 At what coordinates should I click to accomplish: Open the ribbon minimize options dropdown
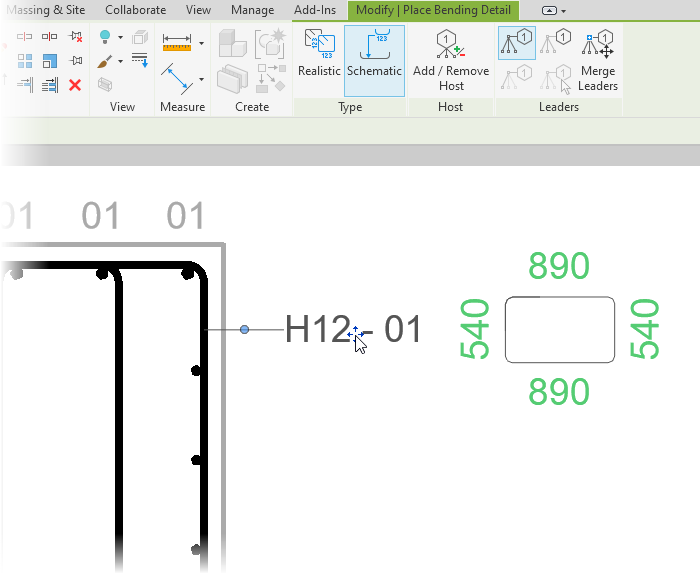coord(554,10)
